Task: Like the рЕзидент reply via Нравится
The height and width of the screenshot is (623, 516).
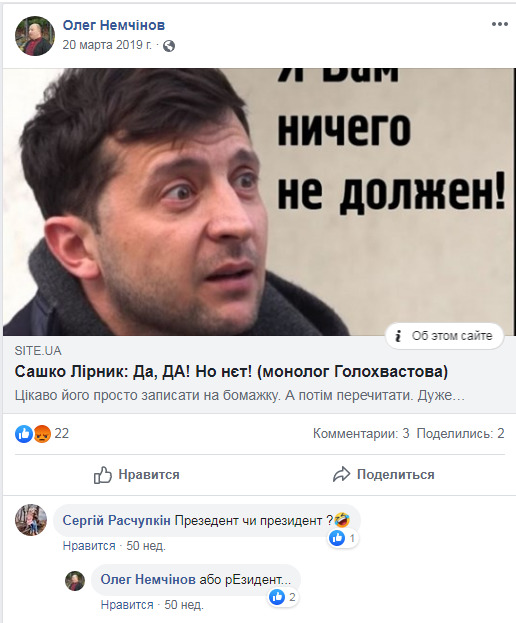Action: (127, 605)
